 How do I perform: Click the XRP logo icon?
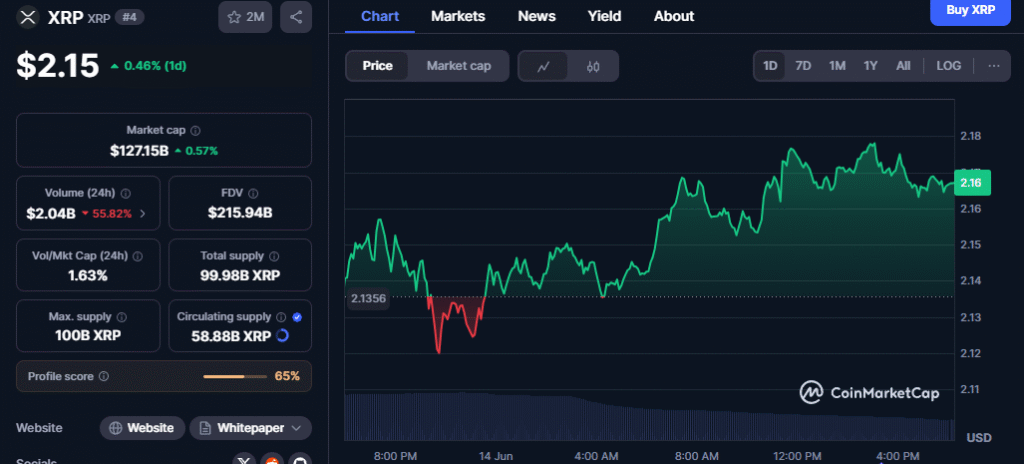click(x=27, y=17)
